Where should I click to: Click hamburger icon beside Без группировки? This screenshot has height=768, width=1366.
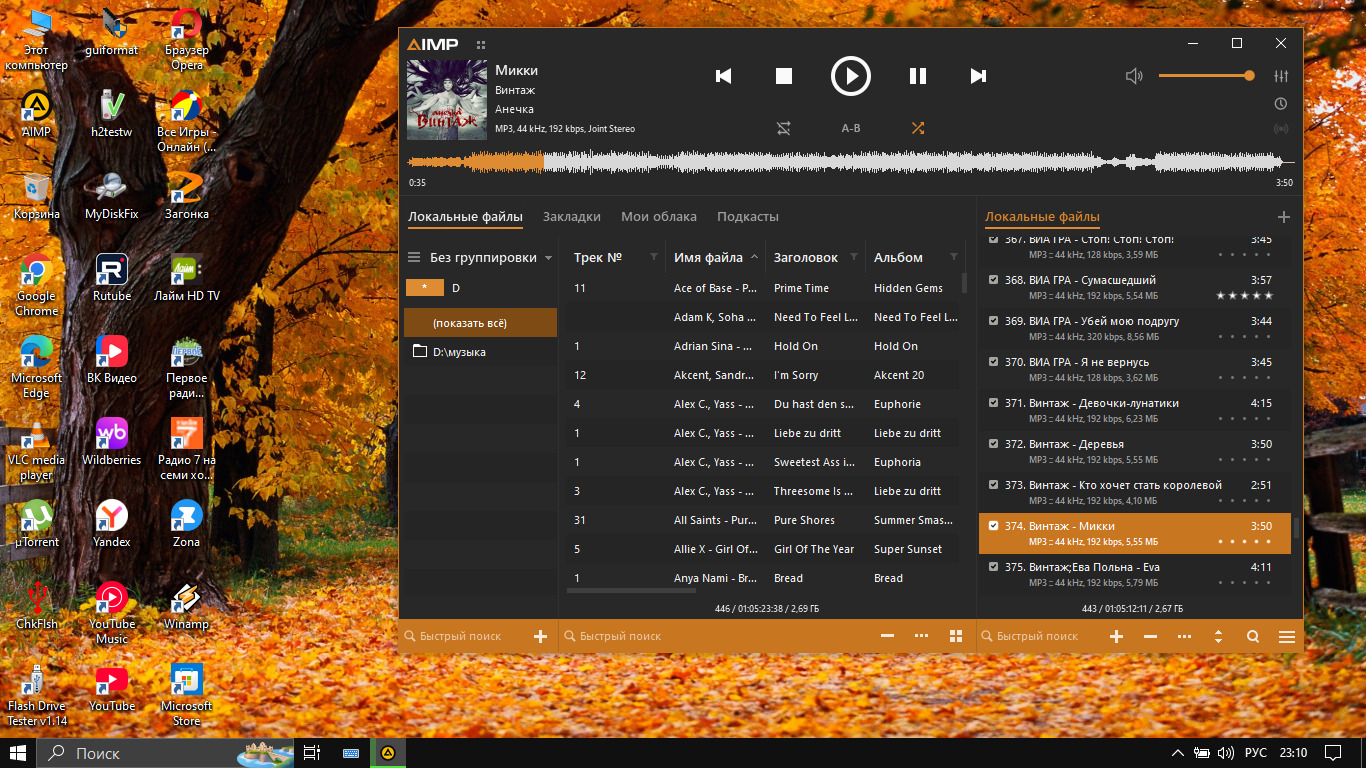point(414,258)
